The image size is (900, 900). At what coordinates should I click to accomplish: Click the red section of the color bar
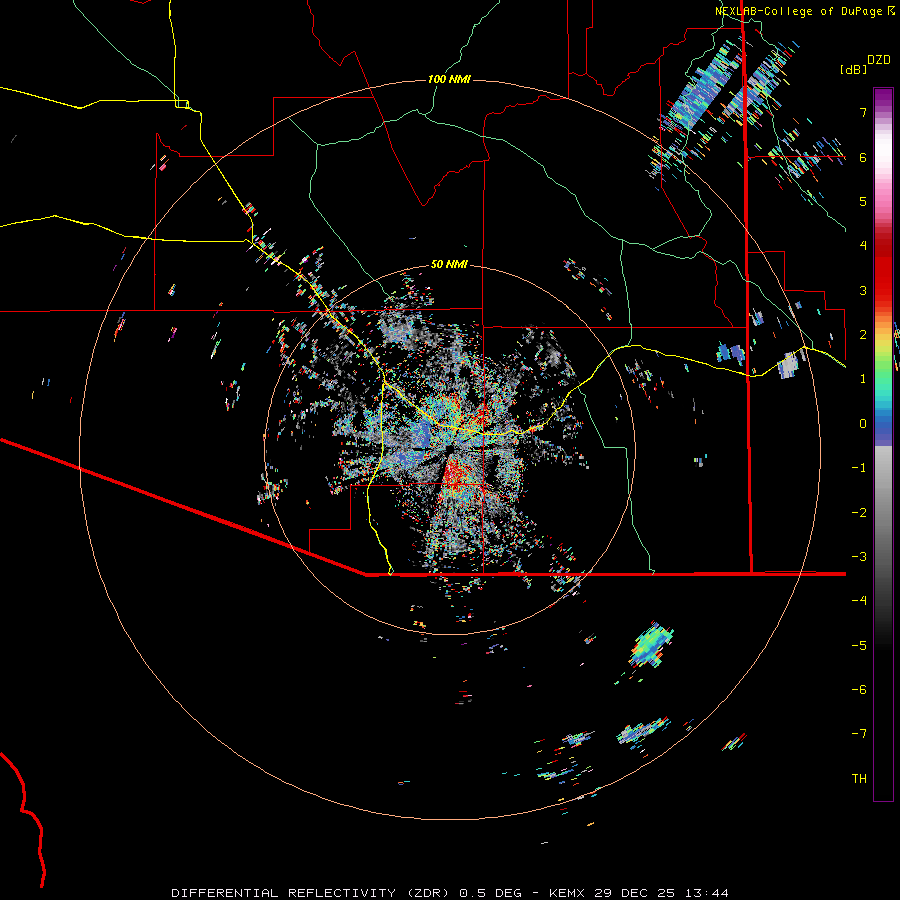coord(883,270)
